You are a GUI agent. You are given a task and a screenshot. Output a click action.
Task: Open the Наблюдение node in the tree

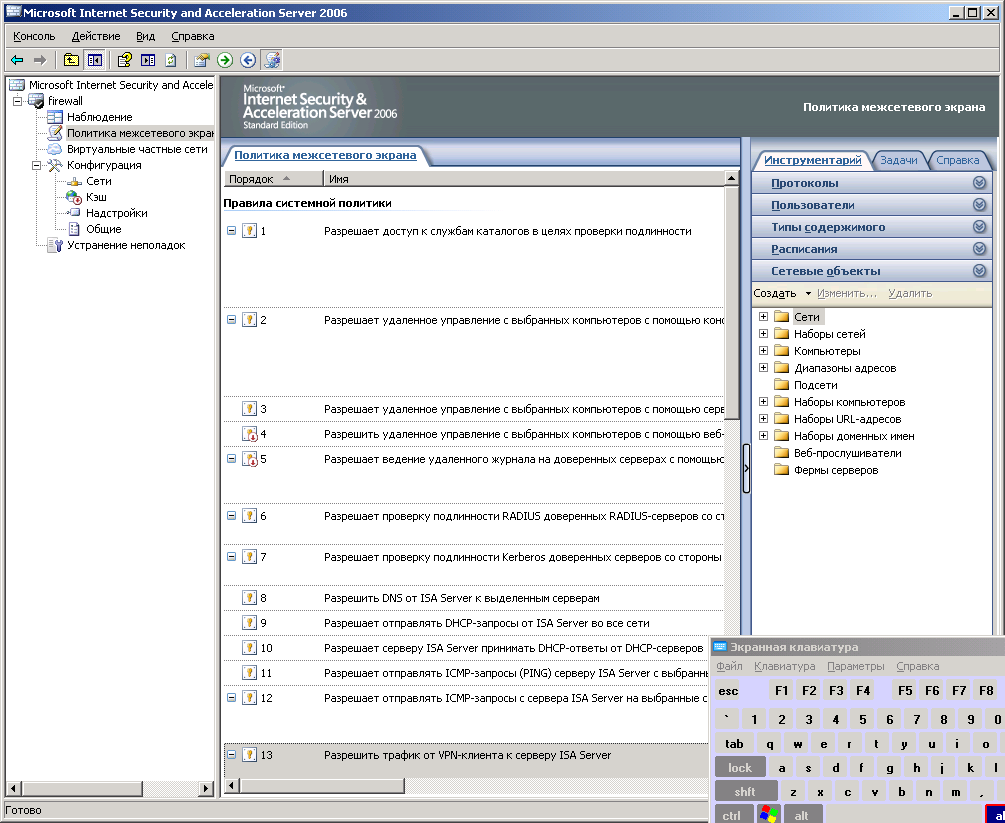pyautogui.click(x=99, y=117)
